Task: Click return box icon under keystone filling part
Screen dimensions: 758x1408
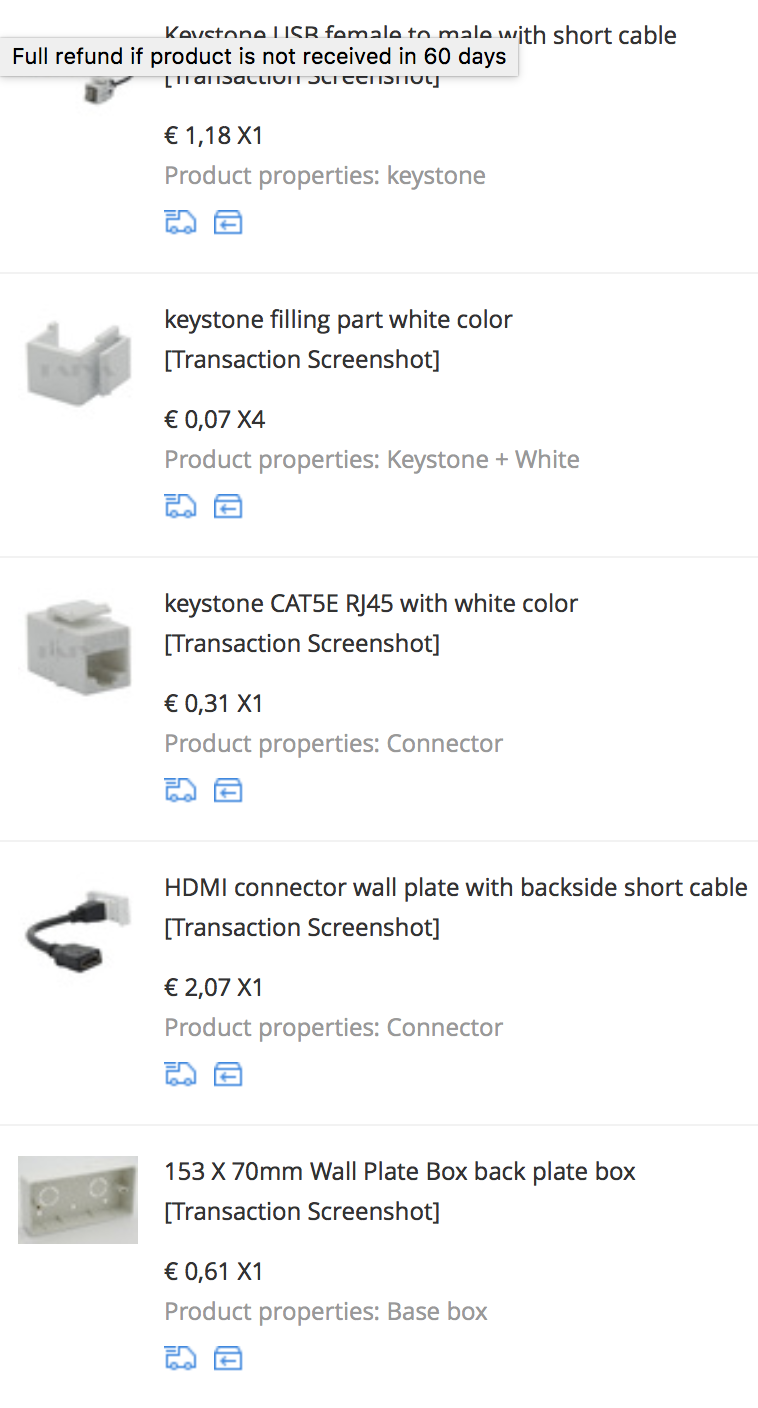Action: 228,506
